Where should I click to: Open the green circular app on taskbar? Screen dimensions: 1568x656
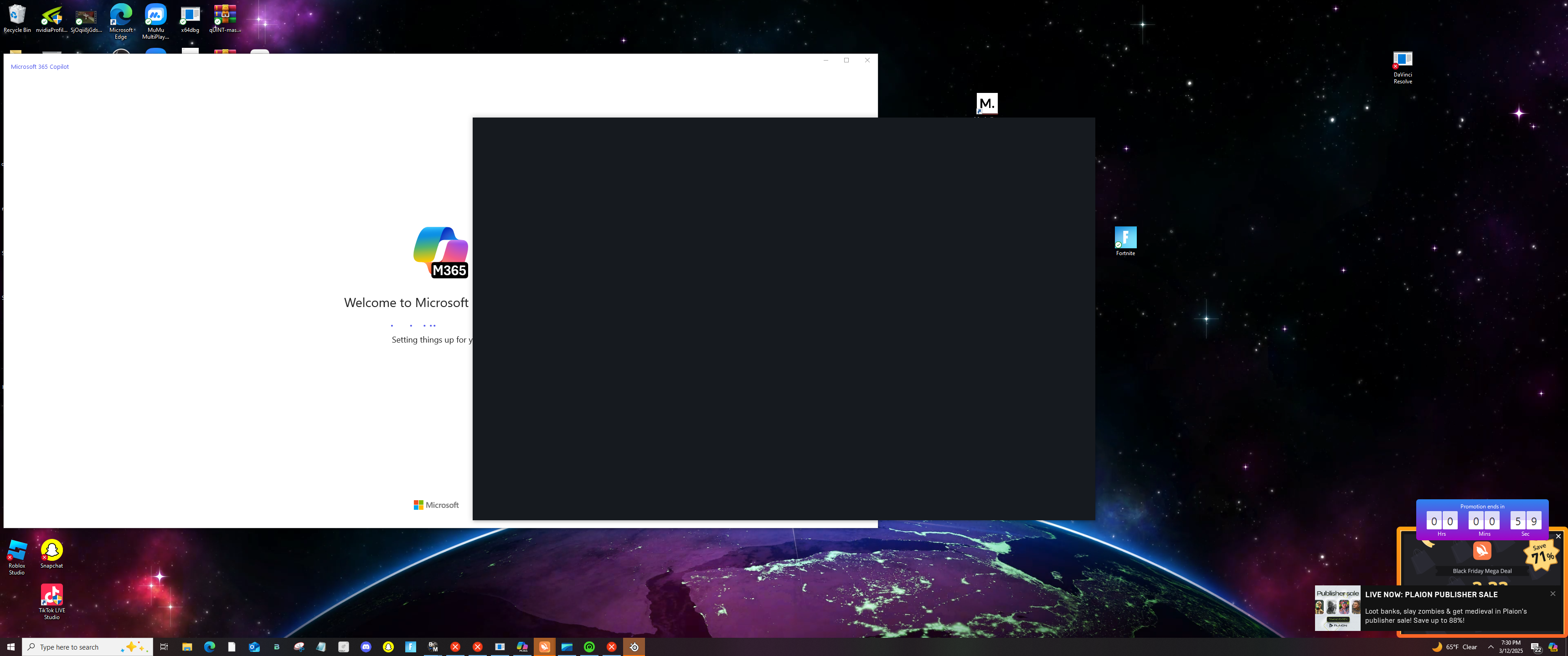(x=589, y=647)
